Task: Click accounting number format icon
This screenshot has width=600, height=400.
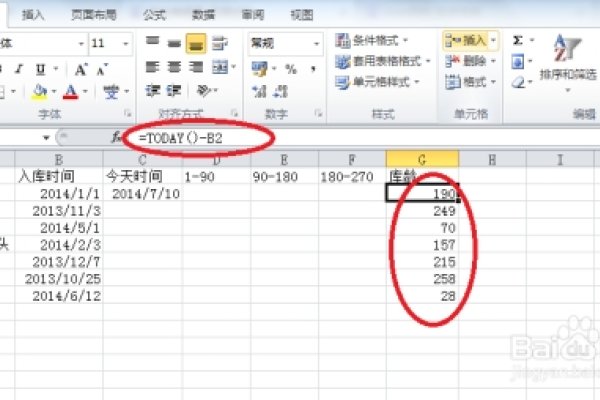Action: point(259,69)
